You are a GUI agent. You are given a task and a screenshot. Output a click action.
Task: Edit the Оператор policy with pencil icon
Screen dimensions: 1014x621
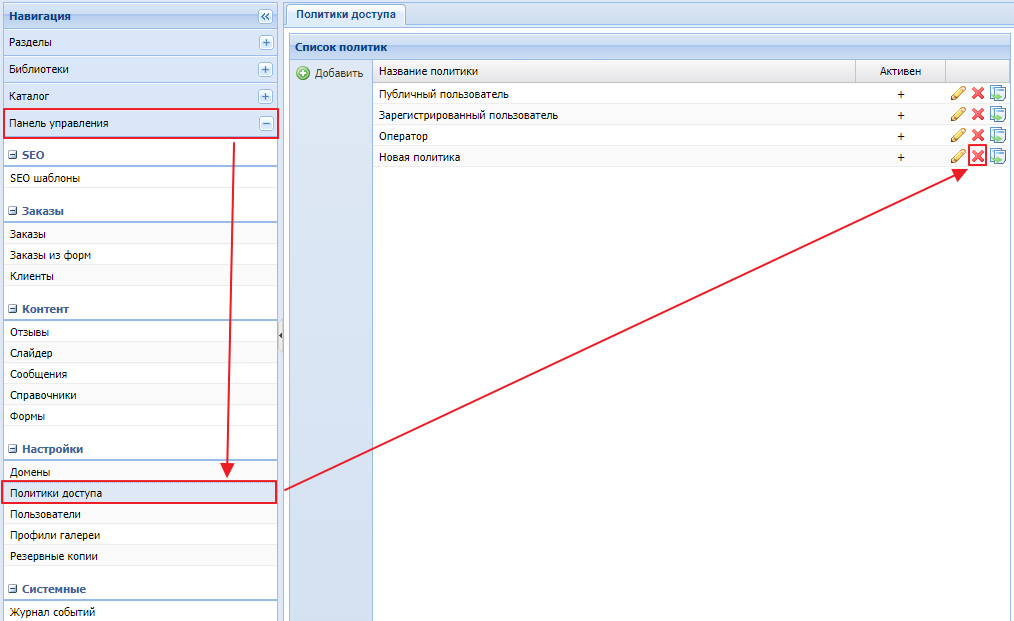click(958, 135)
